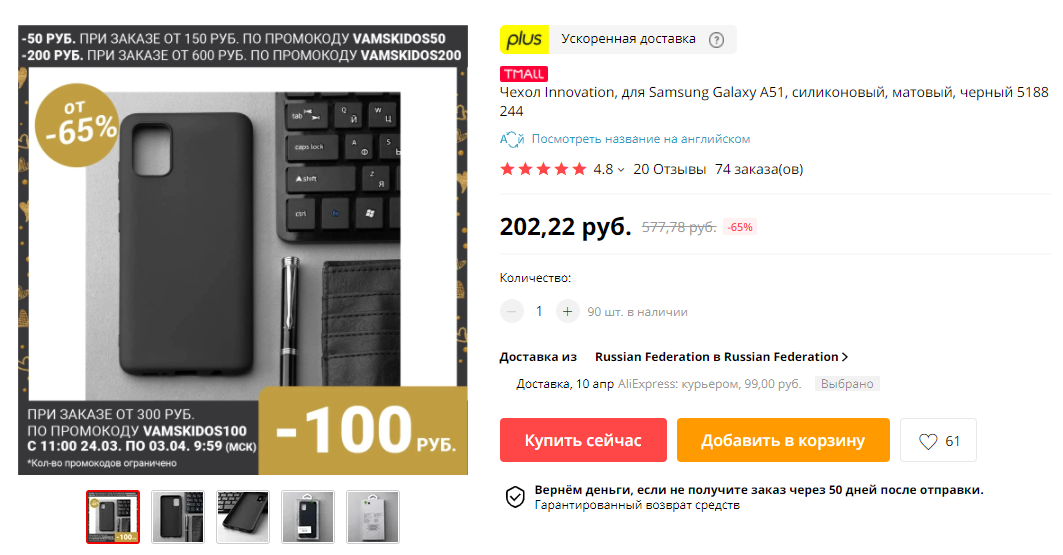Click the red TMALL badge
This screenshot has width=1063, height=555.
click(523, 74)
